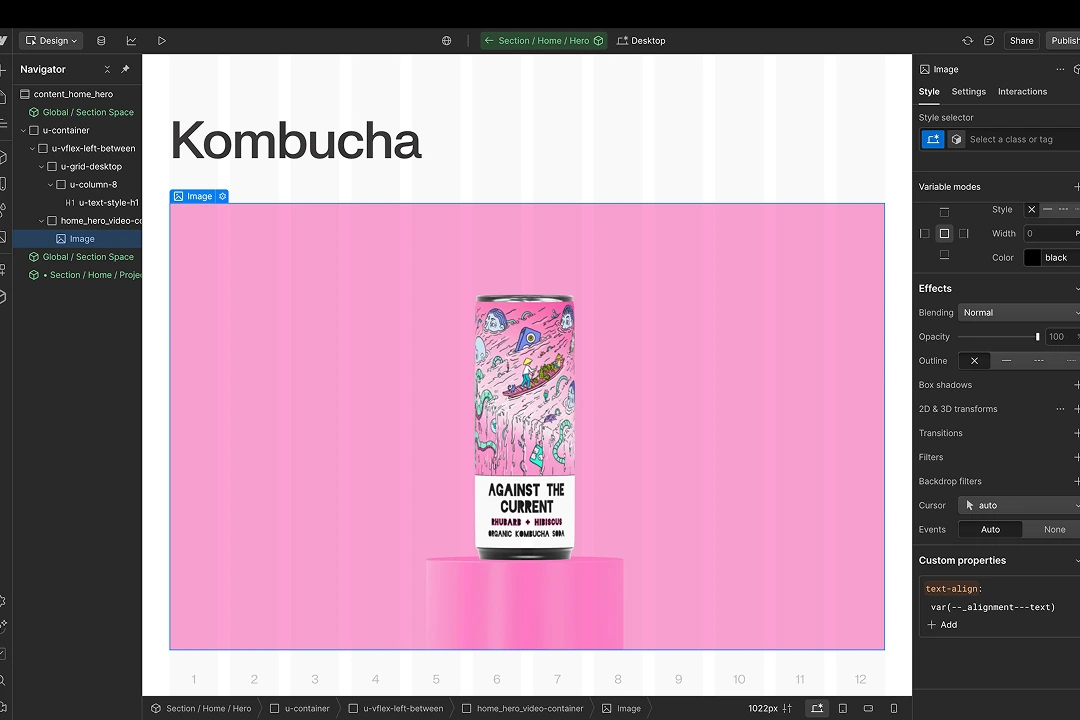Switch to mobile portrait breakpoint icon

(x=894, y=708)
